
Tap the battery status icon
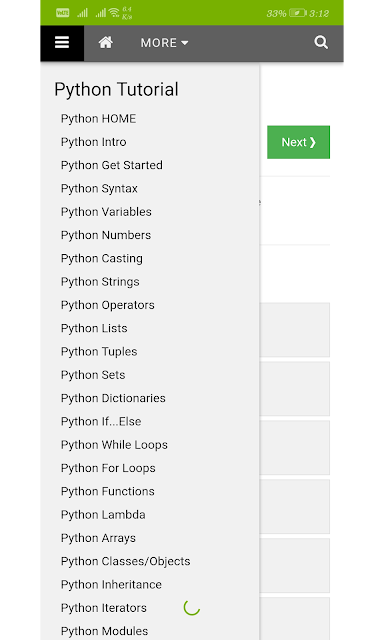pyautogui.click(x=297, y=13)
